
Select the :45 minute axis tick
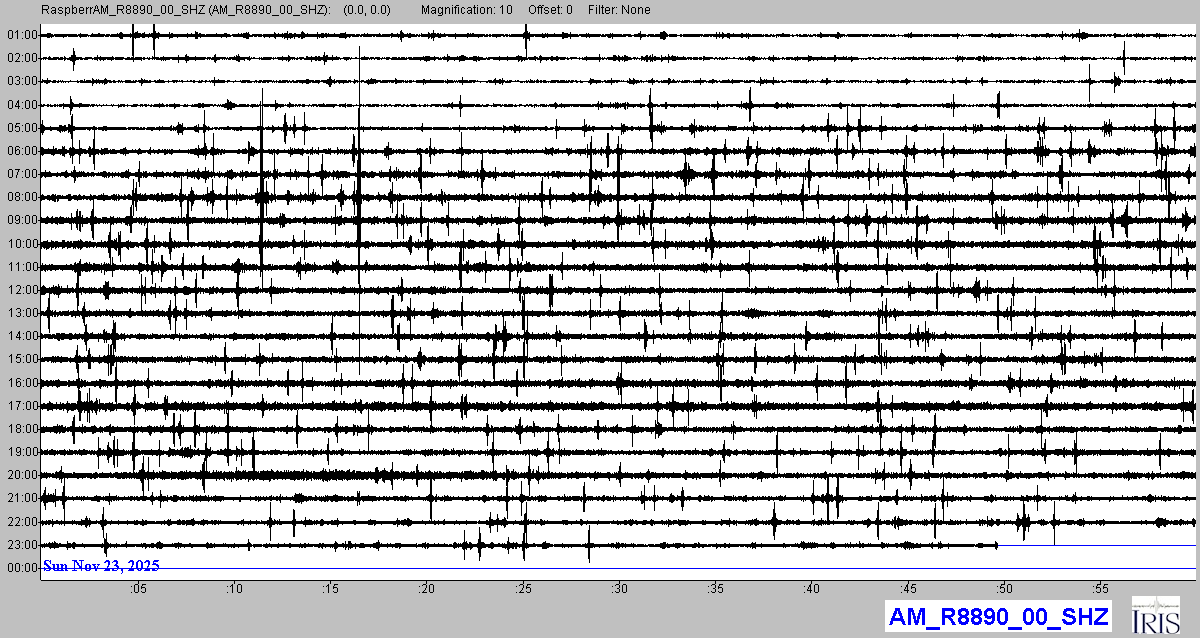[x=909, y=588]
